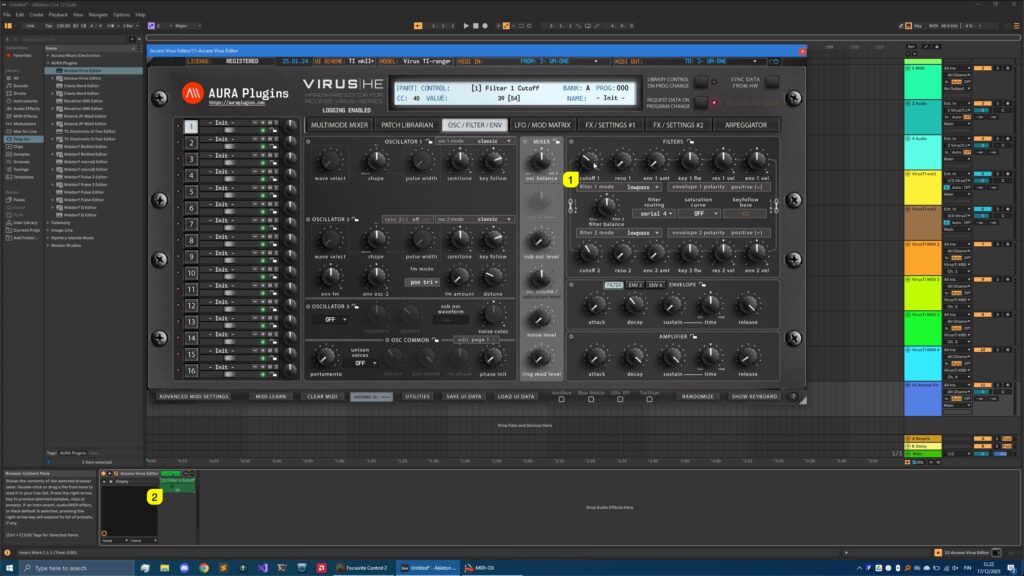Click the padlock icon beside the MIXER header
The height and width of the screenshot is (576, 1024).
556,142
